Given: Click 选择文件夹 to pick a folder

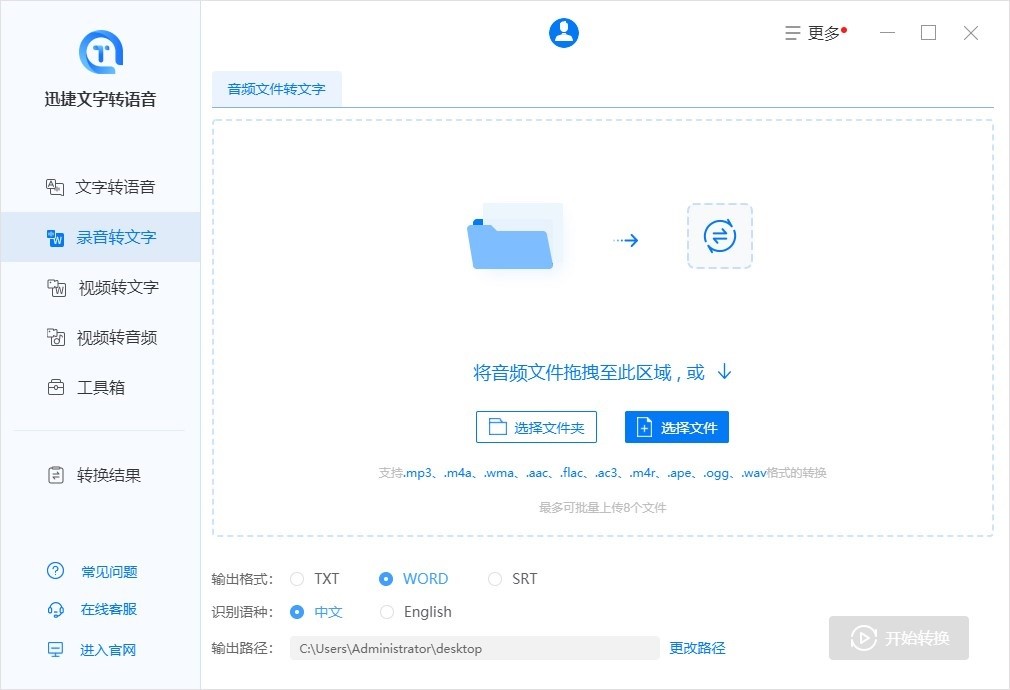Looking at the screenshot, I should coord(536,426).
